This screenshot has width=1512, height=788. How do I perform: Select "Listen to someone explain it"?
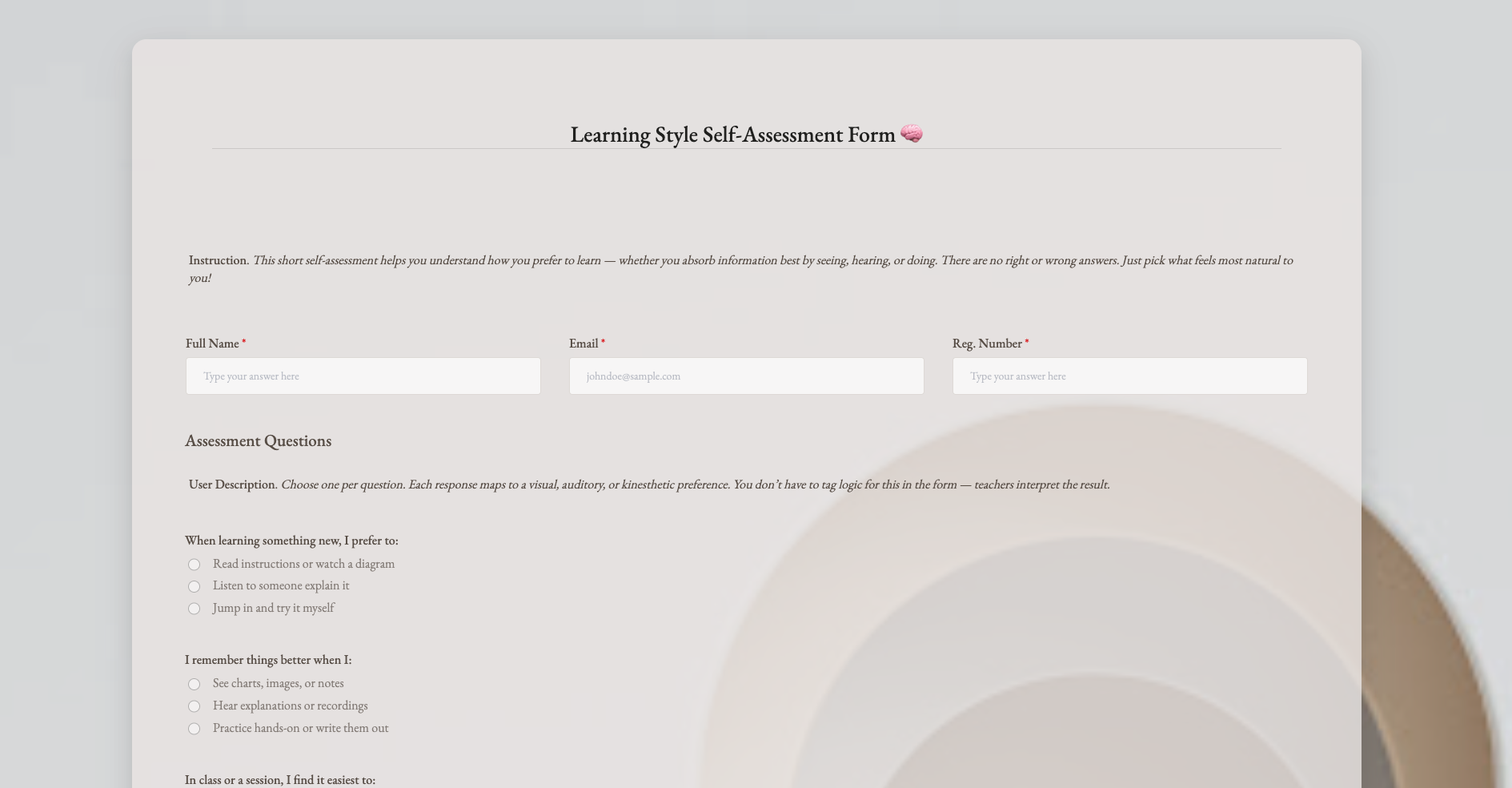pyautogui.click(x=194, y=586)
